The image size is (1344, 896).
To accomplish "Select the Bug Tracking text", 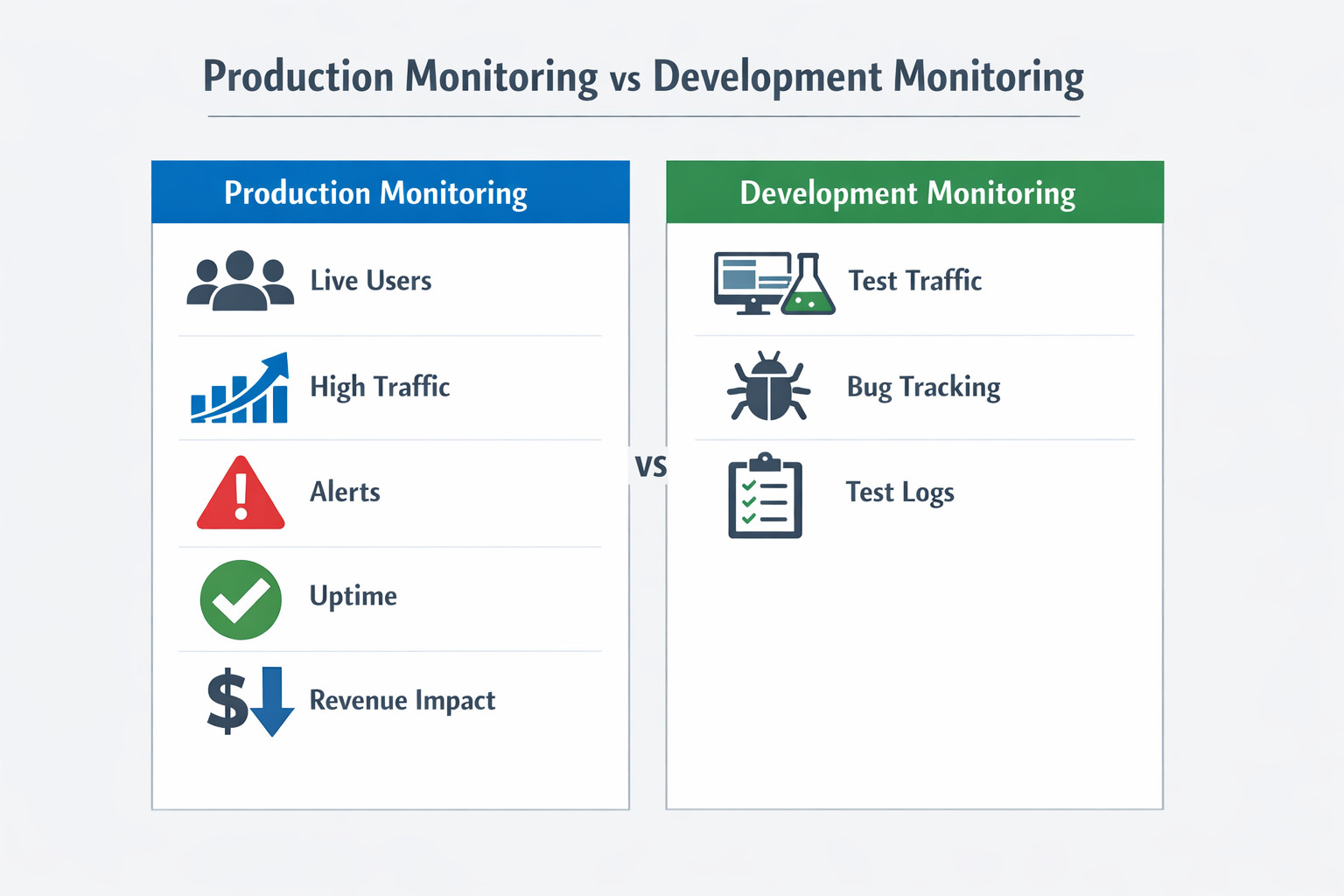I will click(923, 387).
